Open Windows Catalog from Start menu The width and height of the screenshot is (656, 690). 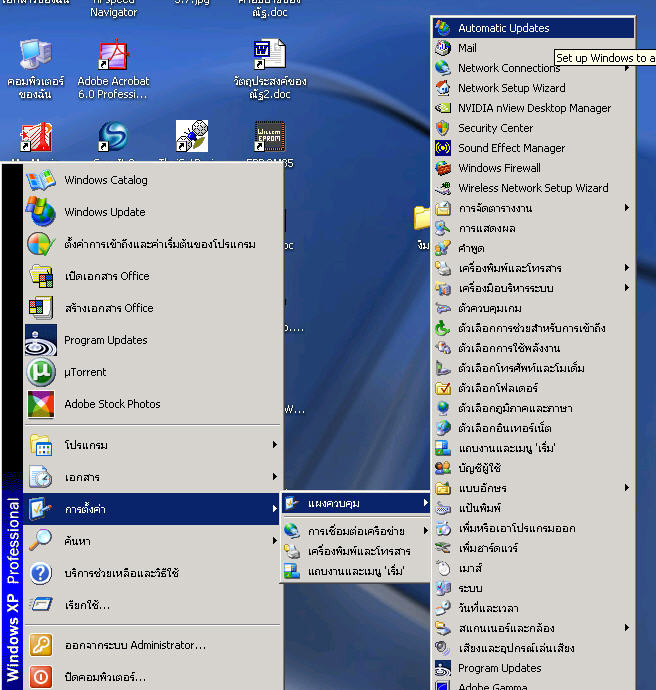pos(152,180)
